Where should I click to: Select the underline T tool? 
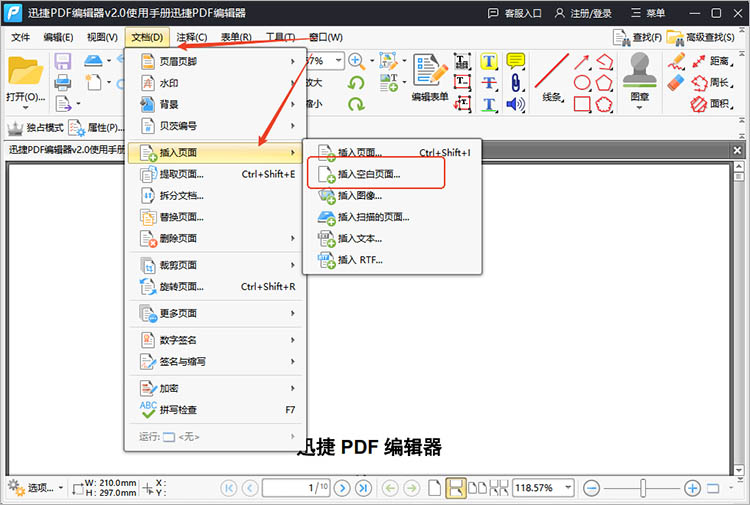(489, 104)
